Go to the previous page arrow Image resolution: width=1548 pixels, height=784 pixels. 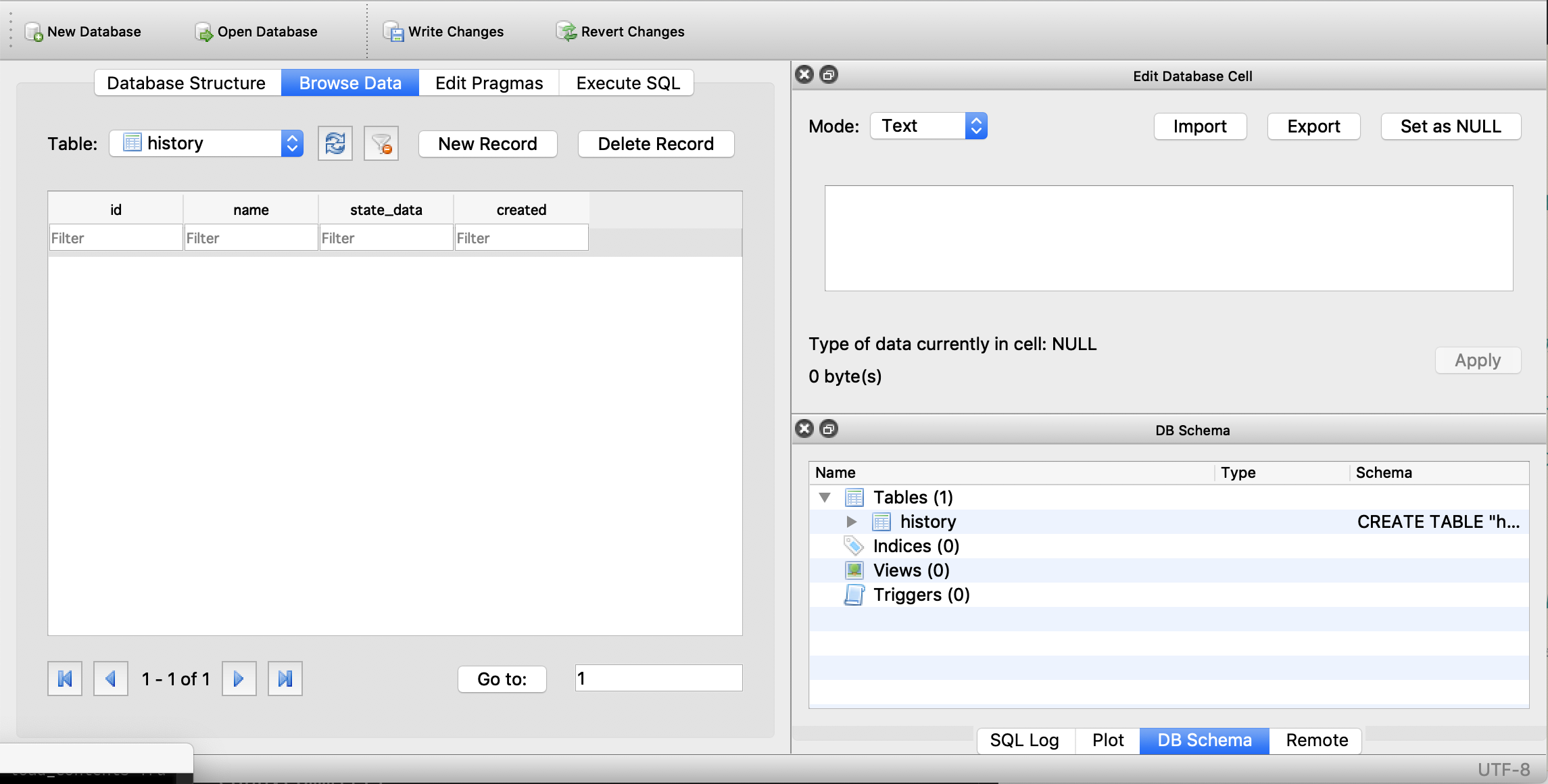point(111,679)
